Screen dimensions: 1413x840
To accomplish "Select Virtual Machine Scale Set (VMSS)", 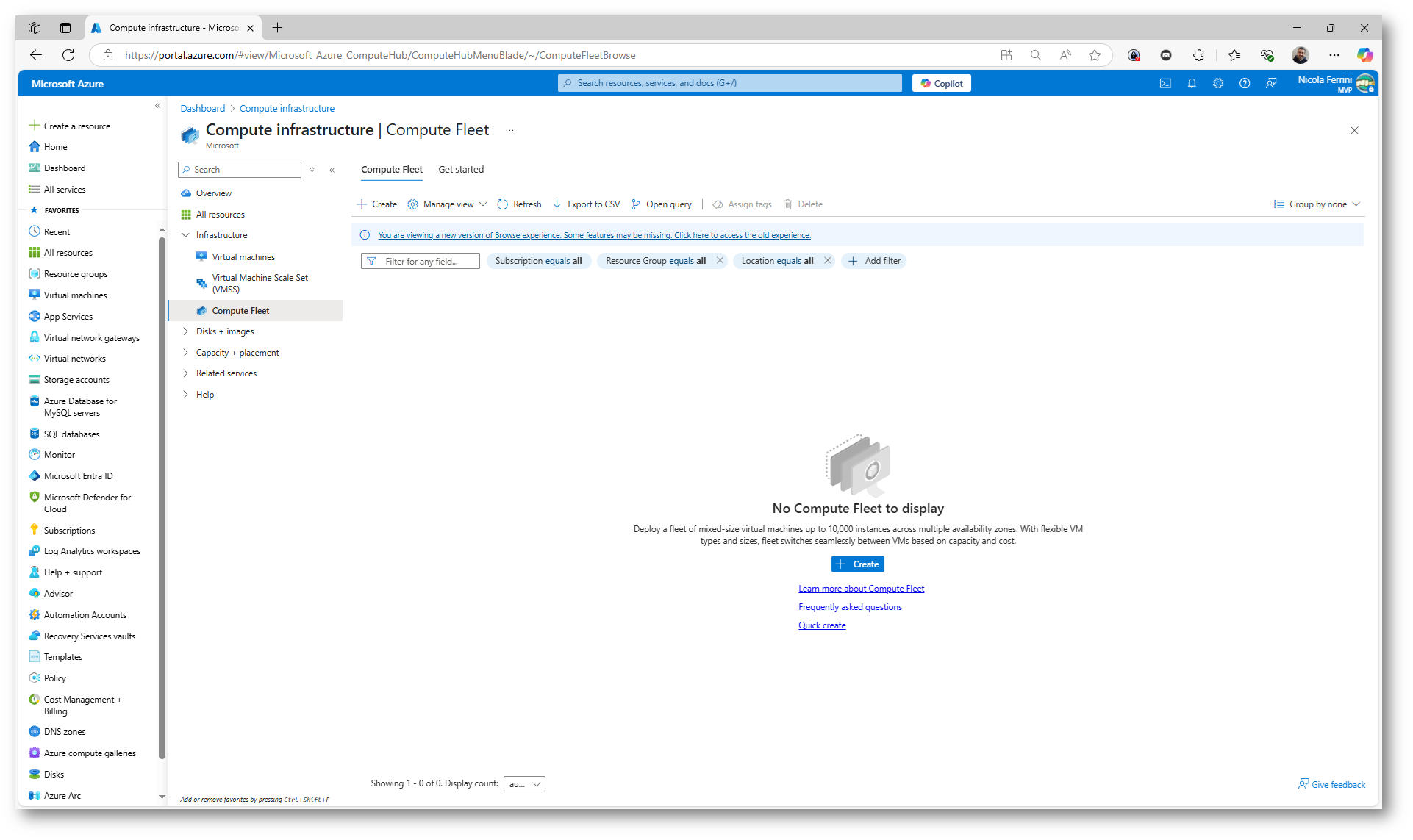I will point(260,284).
